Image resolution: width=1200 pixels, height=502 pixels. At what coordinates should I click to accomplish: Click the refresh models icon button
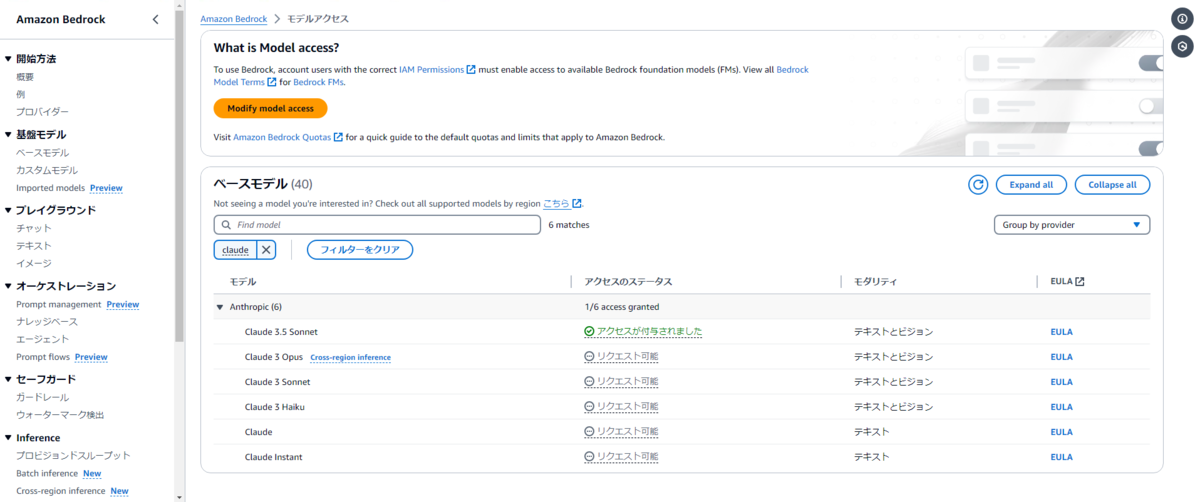pyautogui.click(x=978, y=185)
